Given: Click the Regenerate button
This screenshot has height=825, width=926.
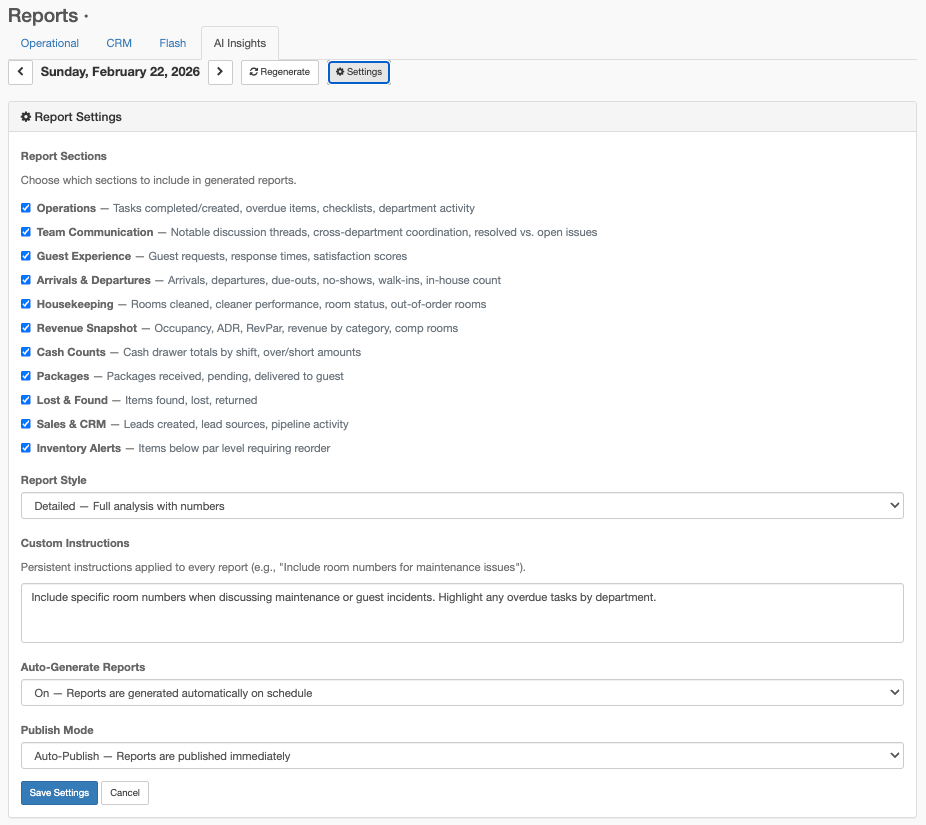Looking at the screenshot, I should coord(280,72).
